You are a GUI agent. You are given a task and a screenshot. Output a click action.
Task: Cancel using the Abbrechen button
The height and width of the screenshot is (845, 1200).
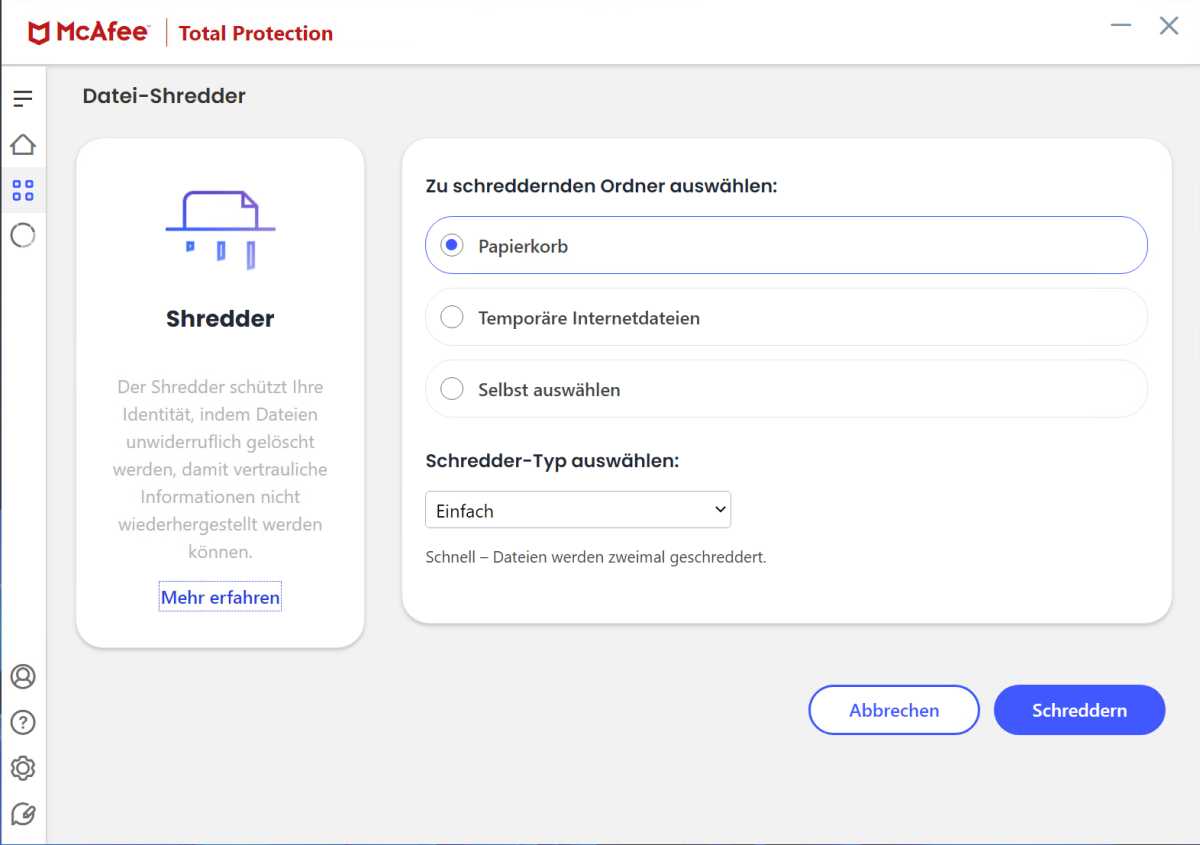893,710
